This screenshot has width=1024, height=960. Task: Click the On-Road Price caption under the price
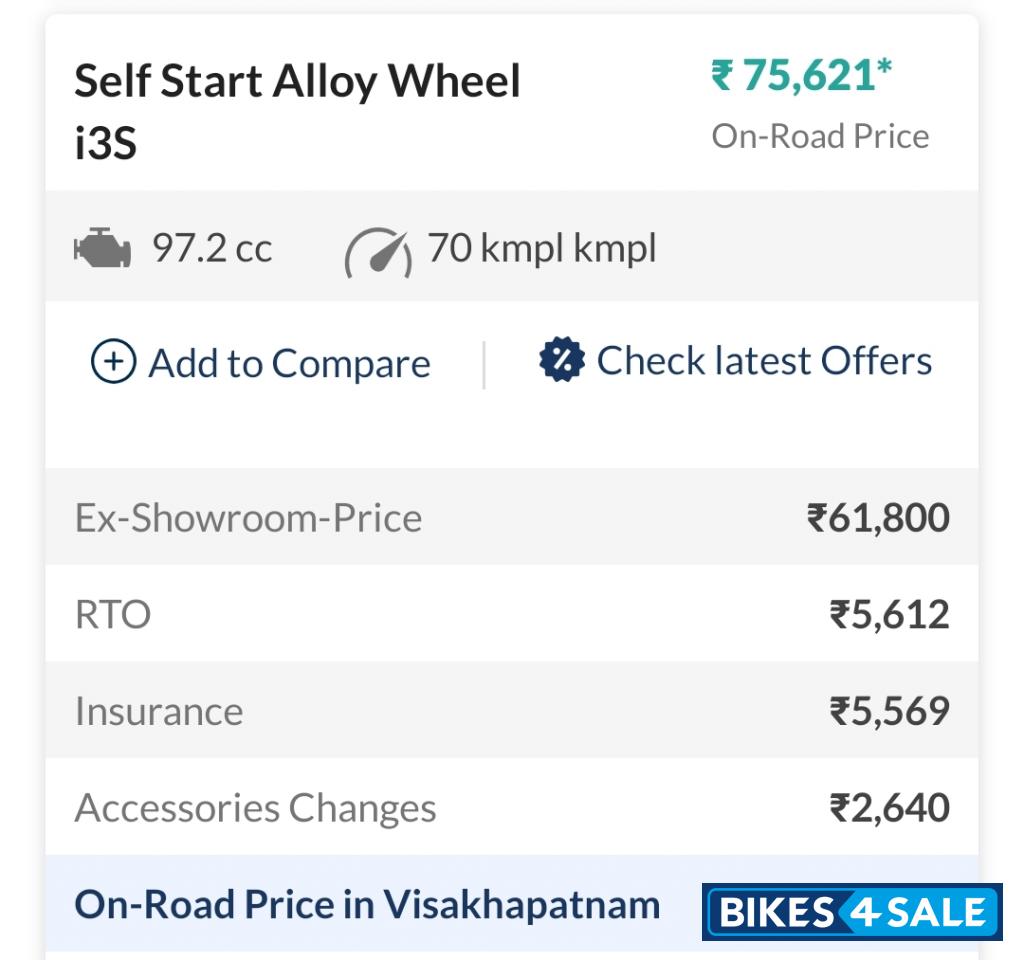coord(820,136)
